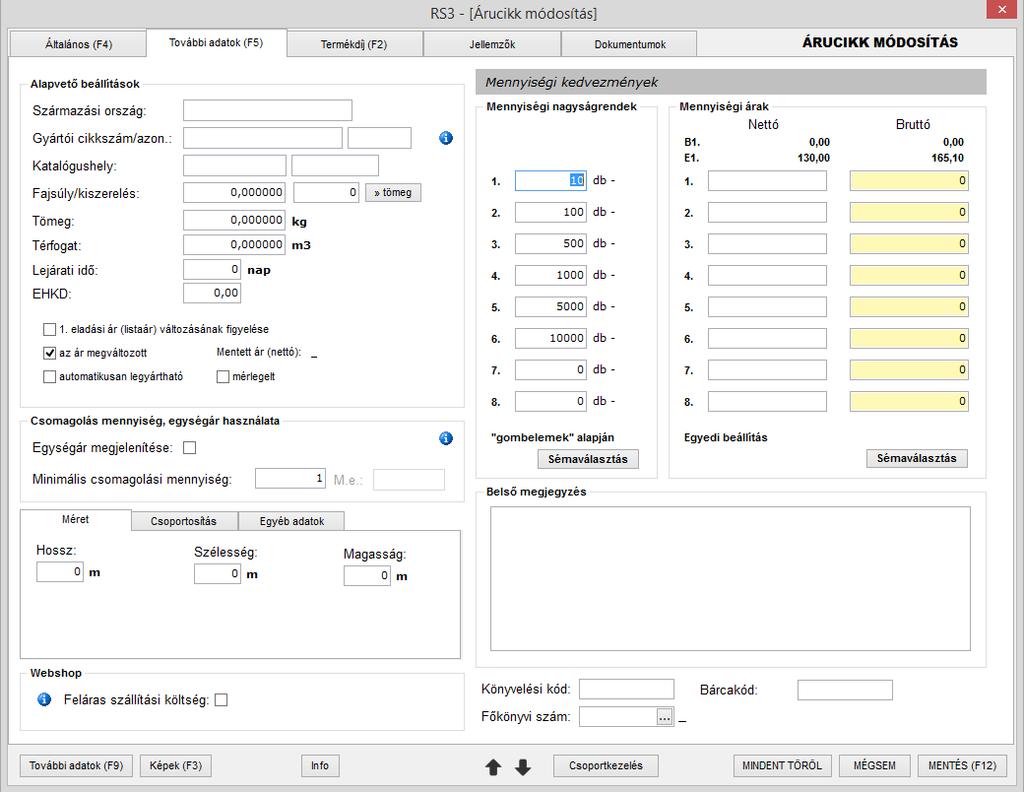Enable Feláras szállítási költség checkbox
1024x792 pixels.
point(221,700)
